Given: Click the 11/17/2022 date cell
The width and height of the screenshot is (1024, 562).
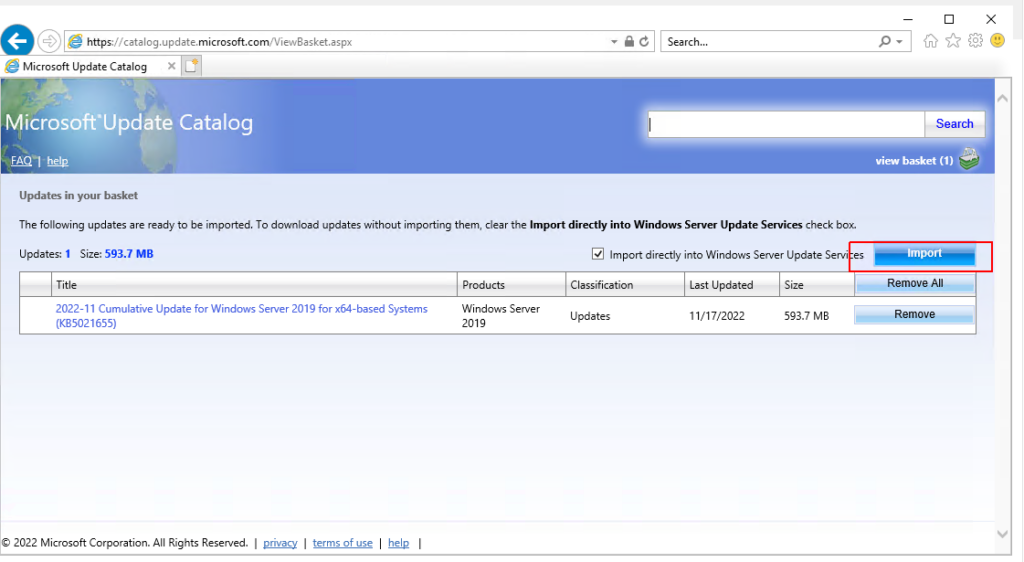Looking at the screenshot, I should point(716,316).
